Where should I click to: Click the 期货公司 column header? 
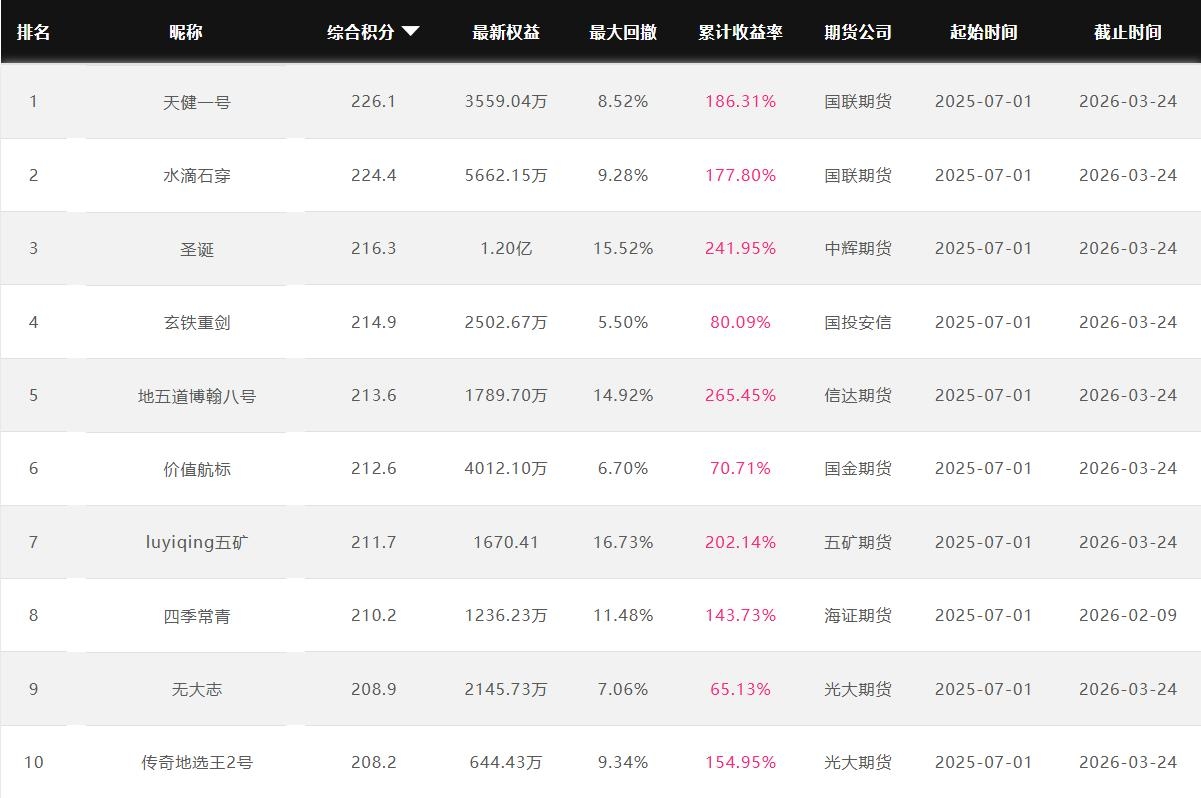(x=858, y=32)
